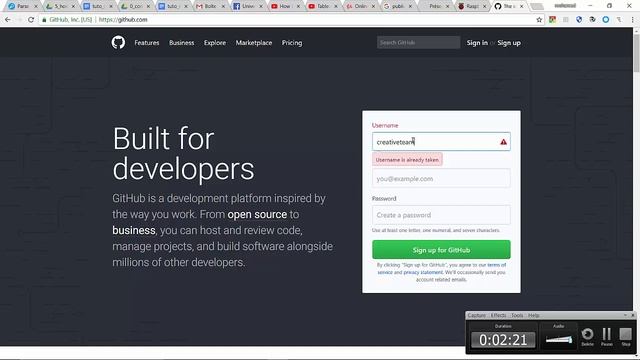Bookmark page with star icon

[x=539, y=20]
